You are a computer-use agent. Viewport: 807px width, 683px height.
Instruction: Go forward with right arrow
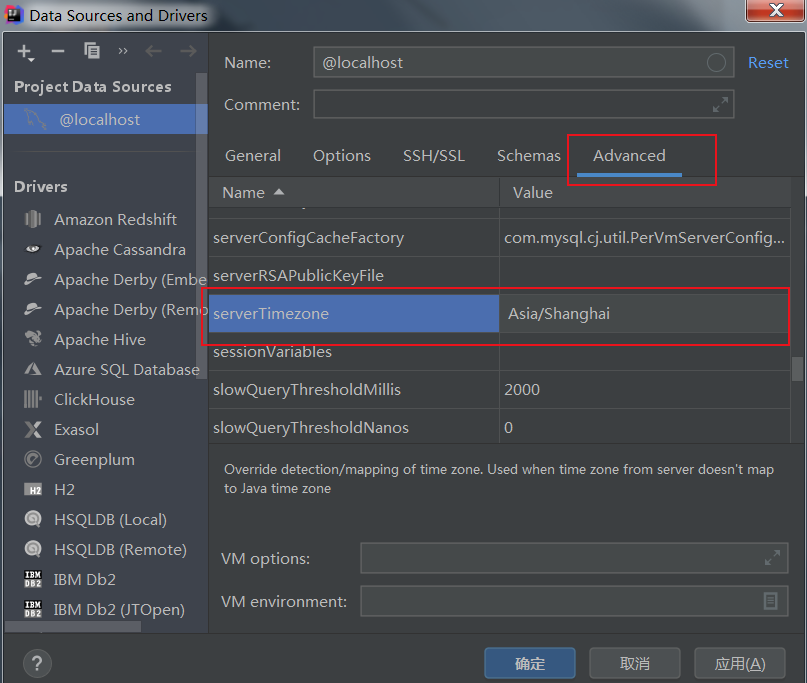(x=188, y=51)
